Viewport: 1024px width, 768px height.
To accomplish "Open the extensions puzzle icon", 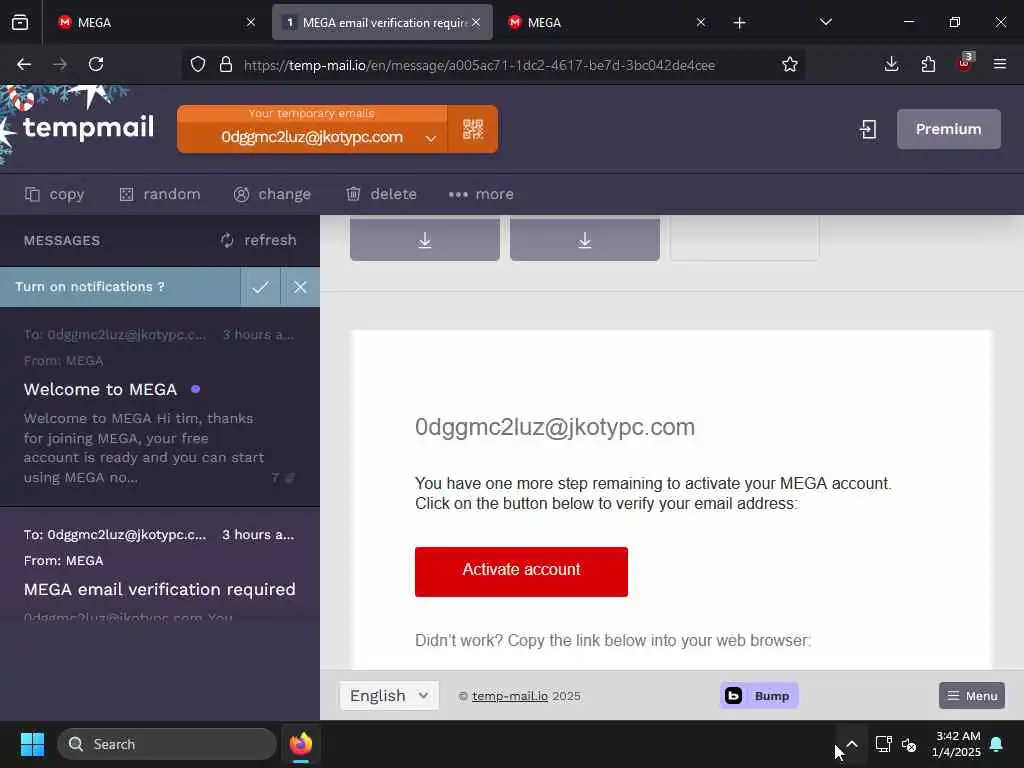I will point(928,64).
